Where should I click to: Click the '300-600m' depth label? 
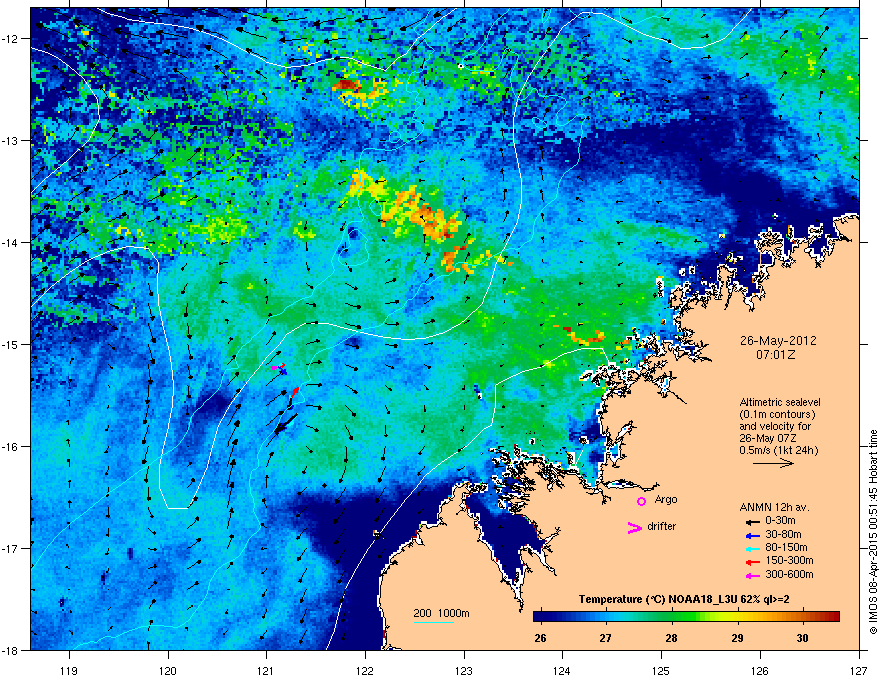[x=789, y=575]
